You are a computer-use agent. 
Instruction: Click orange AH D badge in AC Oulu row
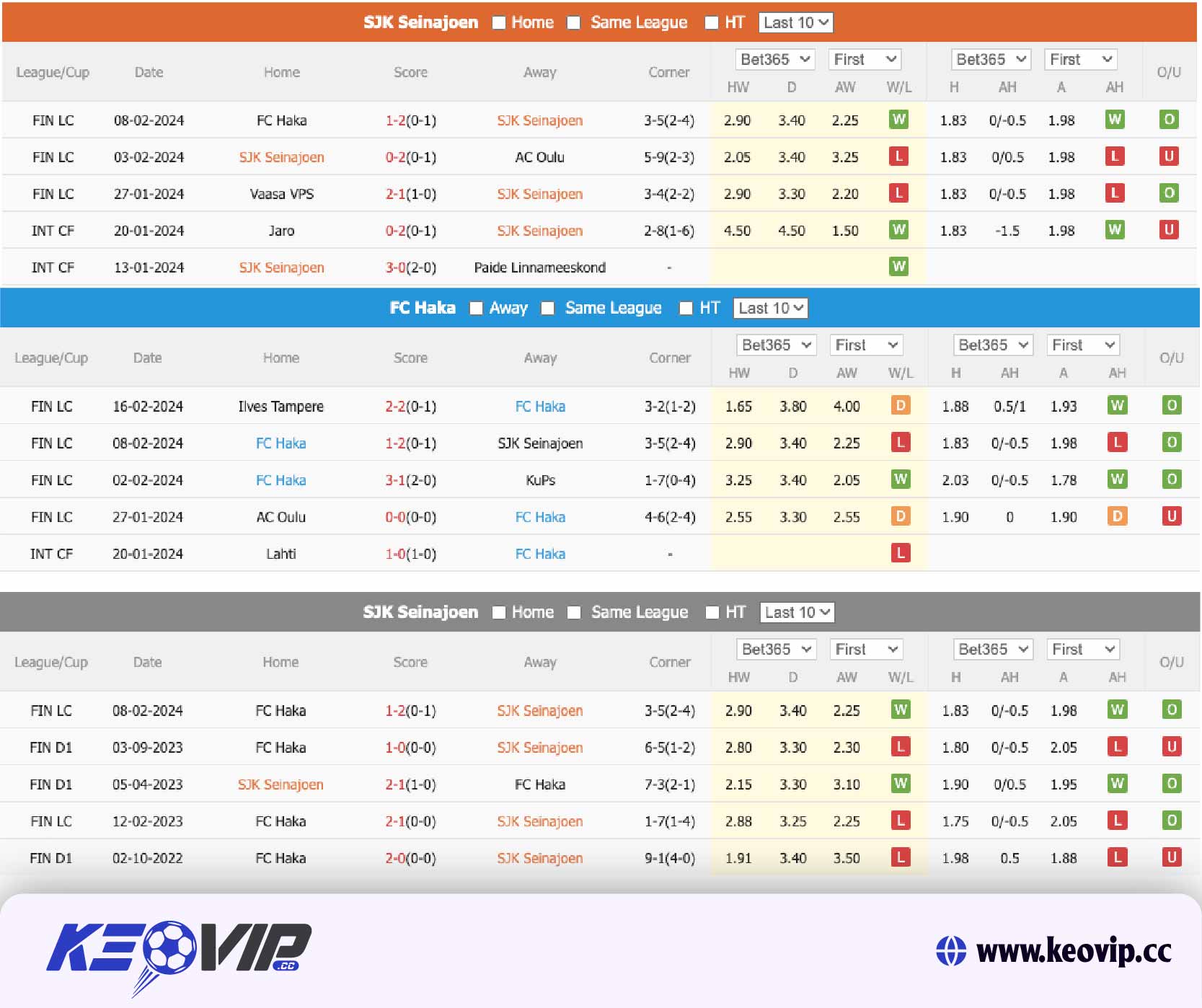coord(1117,516)
